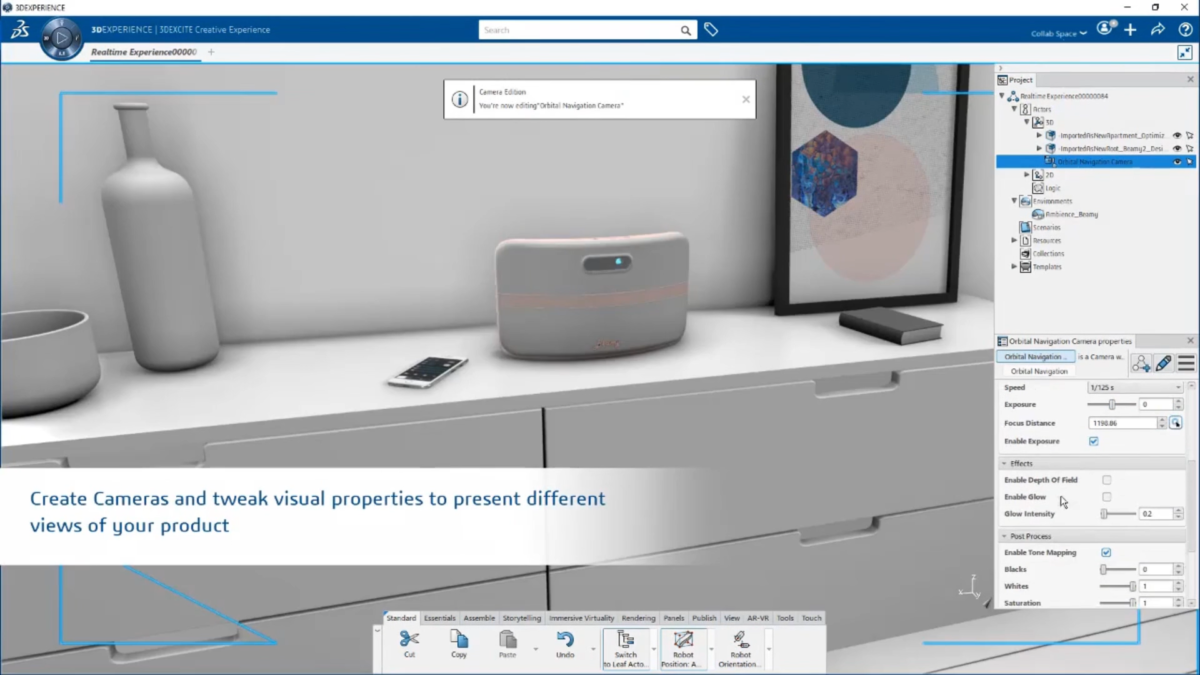Expand the 2D tree node
The image size is (1200, 675).
[x=1027, y=175]
